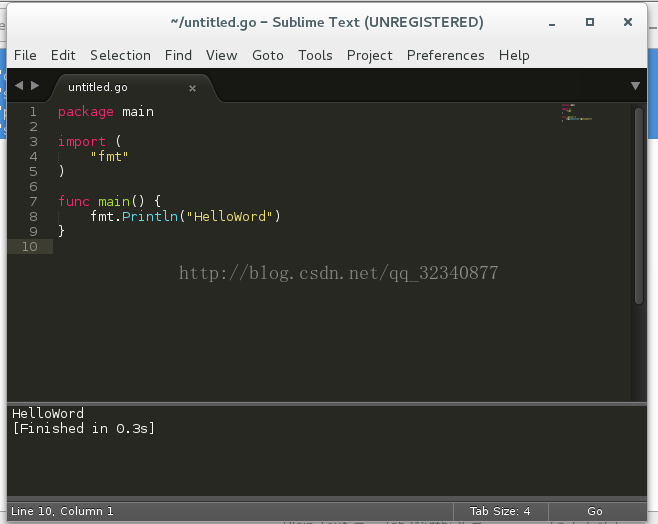Place cursor on 'package' keyword
Viewport: 658px width, 524px height.
pos(86,112)
